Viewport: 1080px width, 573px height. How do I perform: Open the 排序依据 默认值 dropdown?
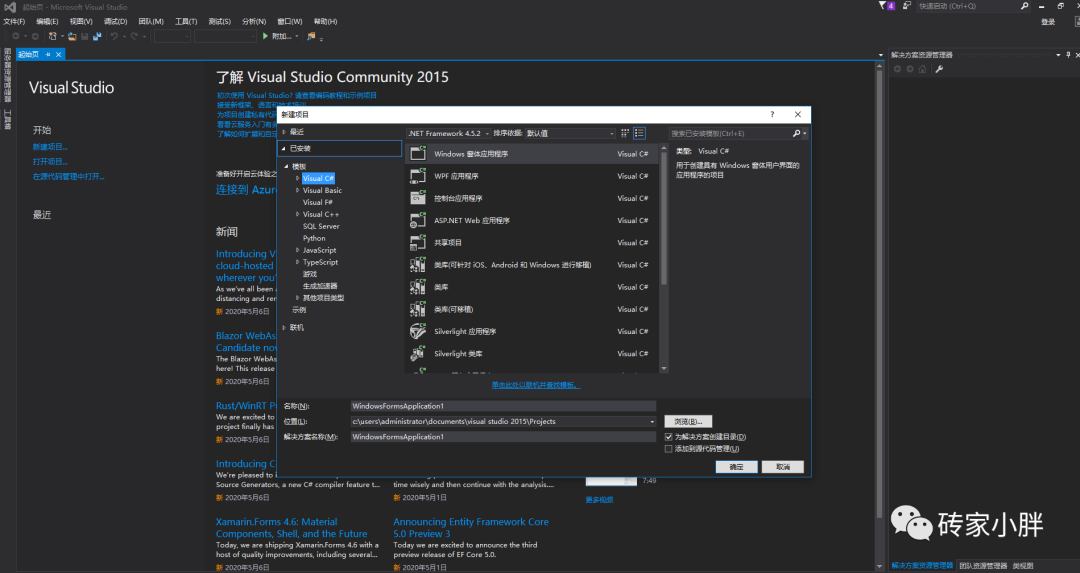(x=570, y=133)
